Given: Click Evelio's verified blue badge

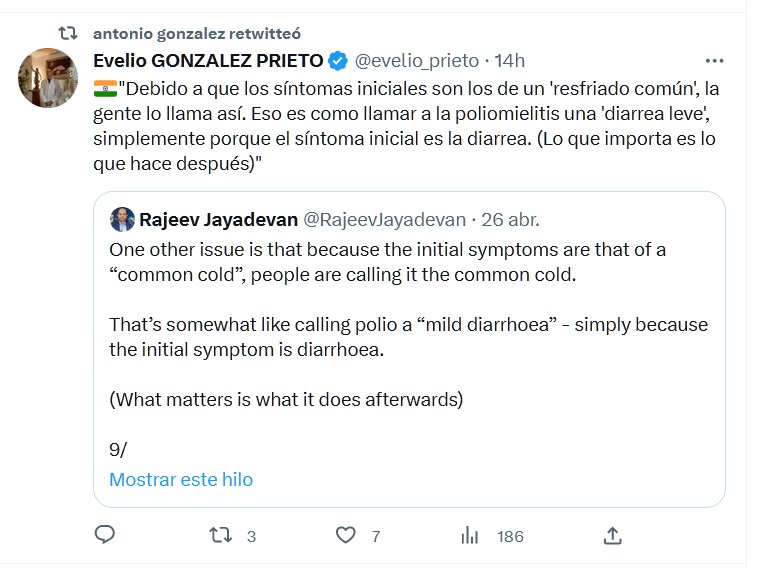Looking at the screenshot, I should pyautogui.click(x=338, y=61).
